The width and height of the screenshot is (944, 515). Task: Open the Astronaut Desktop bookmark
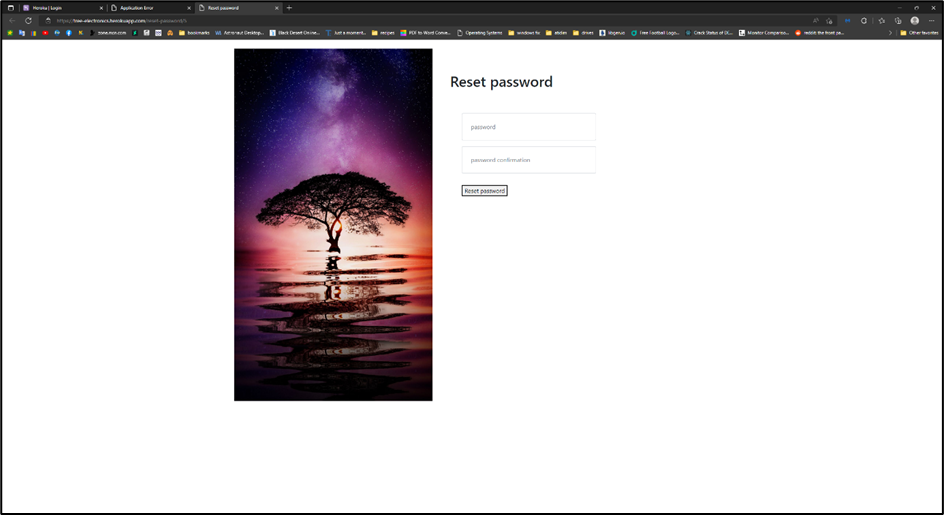coord(239,33)
